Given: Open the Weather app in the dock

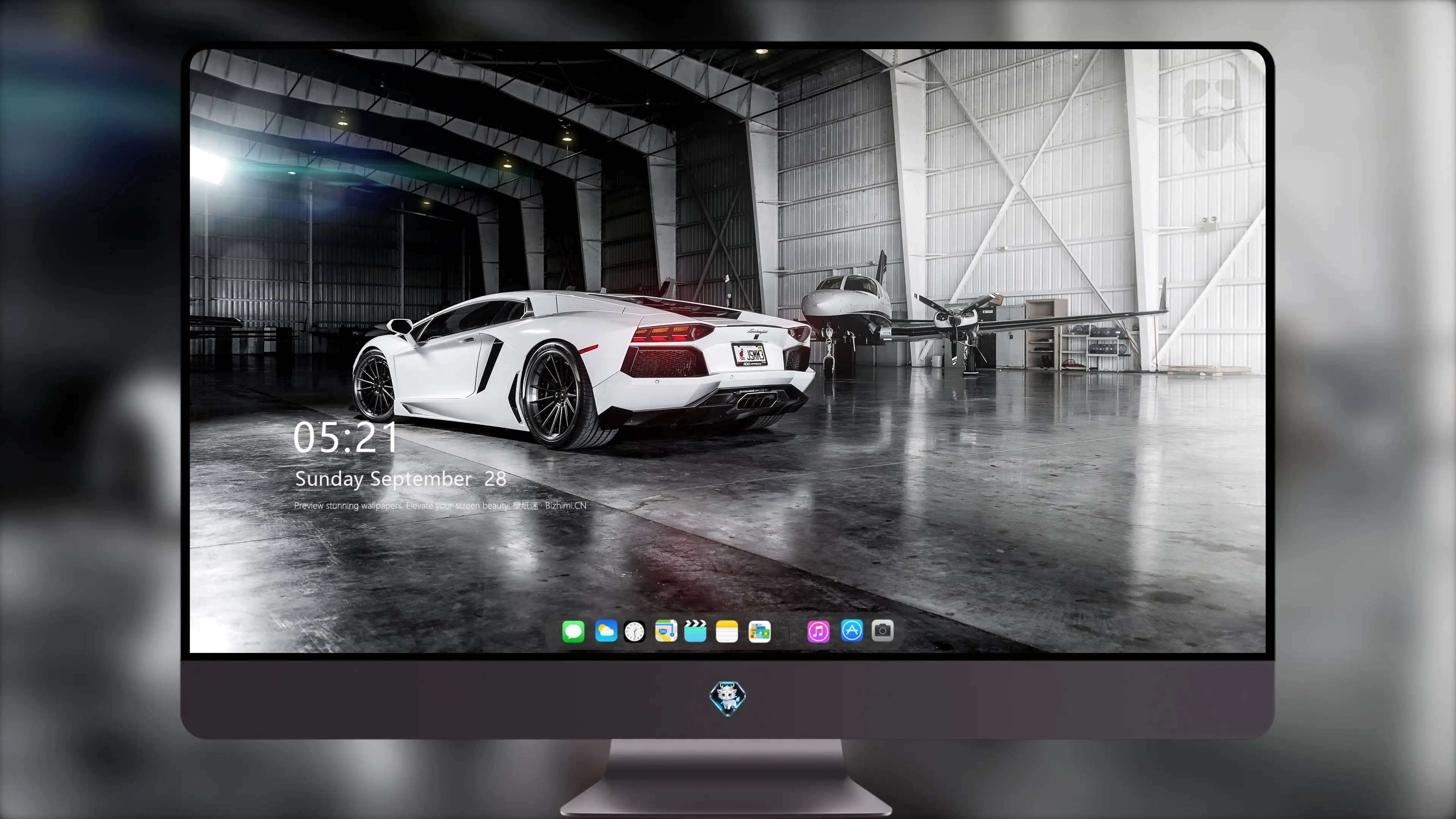Looking at the screenshot, I should (x=606, y=631).
